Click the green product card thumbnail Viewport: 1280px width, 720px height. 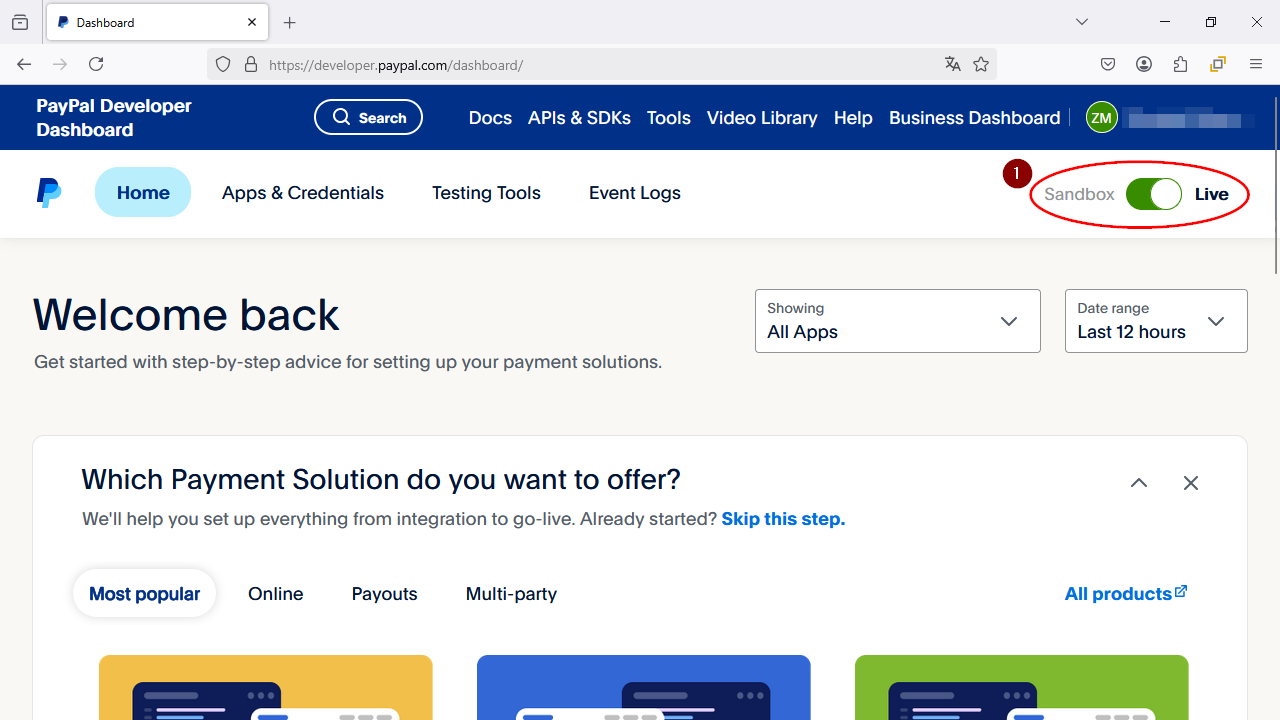1022,687
